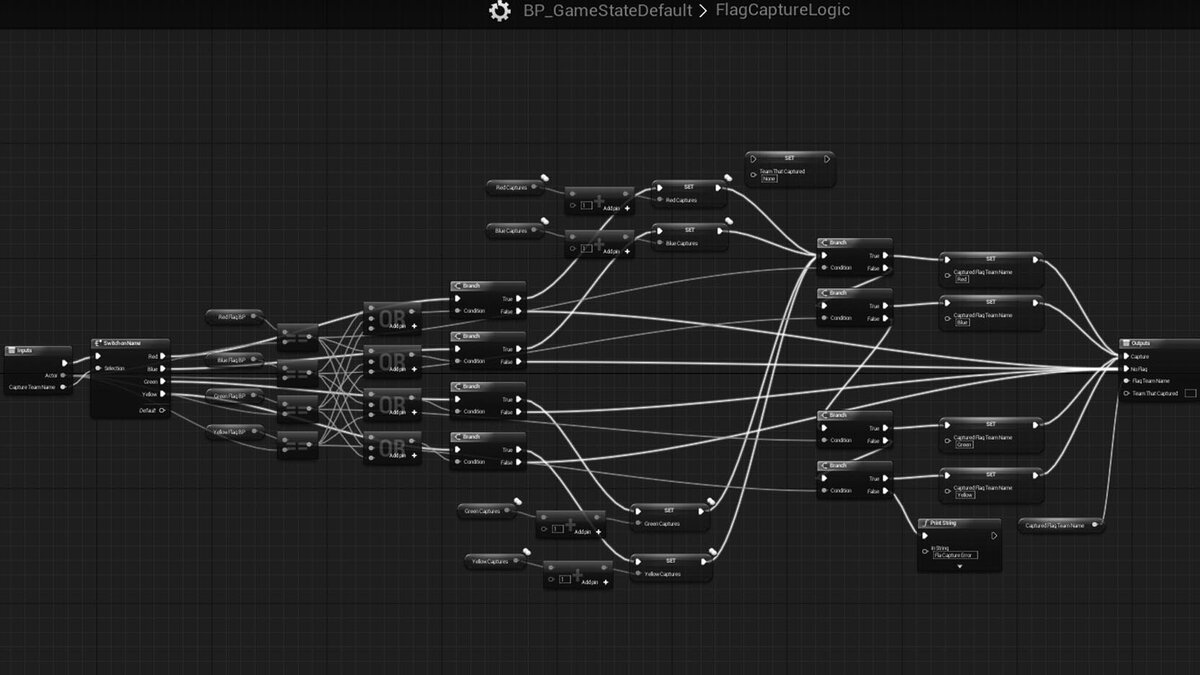
Task: Edit the Yellow value in Captured Flag Team Name
Action: tap(965, 494)
